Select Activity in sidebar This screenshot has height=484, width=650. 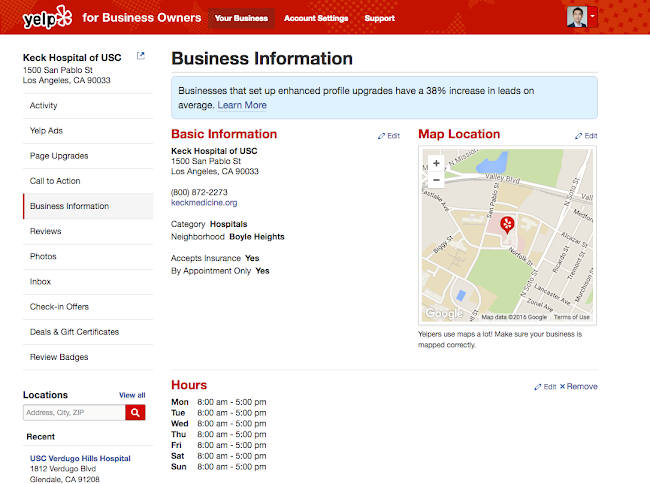(88, 106)
